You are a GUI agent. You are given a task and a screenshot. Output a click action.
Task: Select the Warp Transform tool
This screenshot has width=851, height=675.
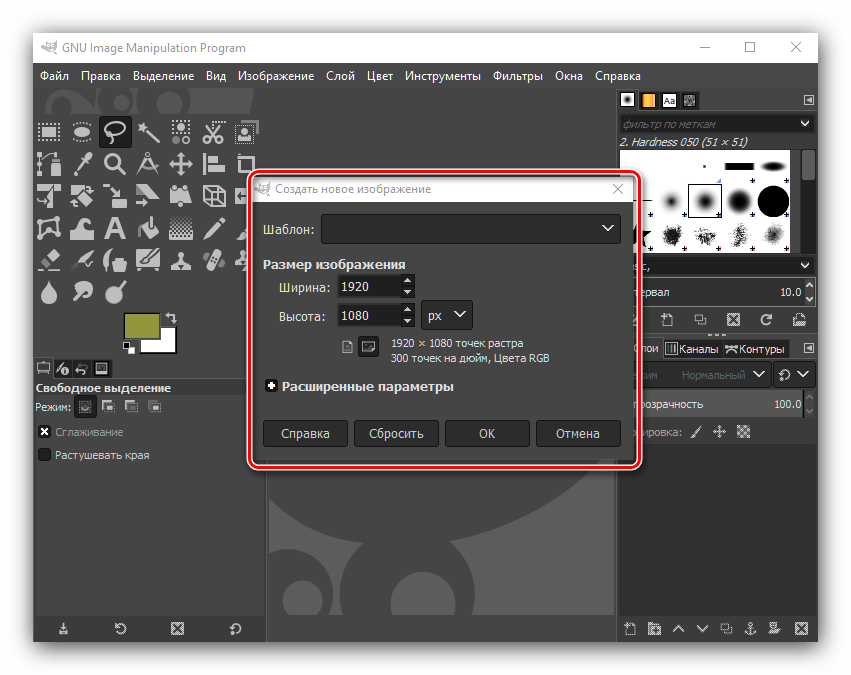pos(82,228)
